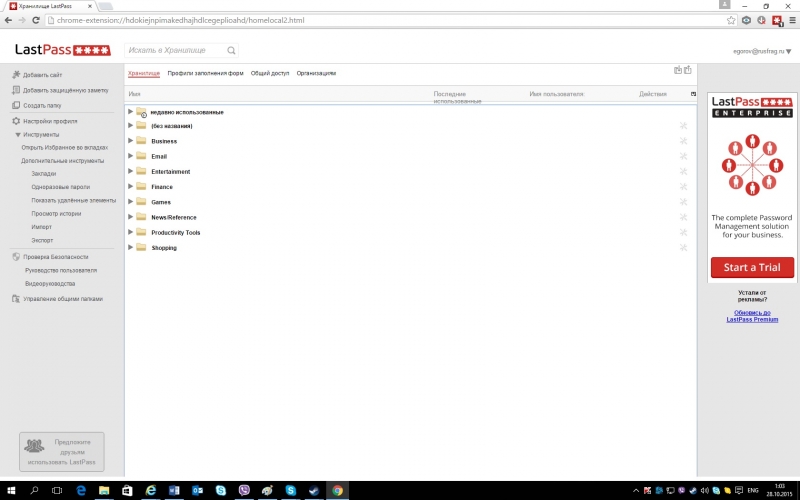This screenshot has width=800, height=500.
Task: Switch to Общий доступ tab
Action: tap(270, 73)
